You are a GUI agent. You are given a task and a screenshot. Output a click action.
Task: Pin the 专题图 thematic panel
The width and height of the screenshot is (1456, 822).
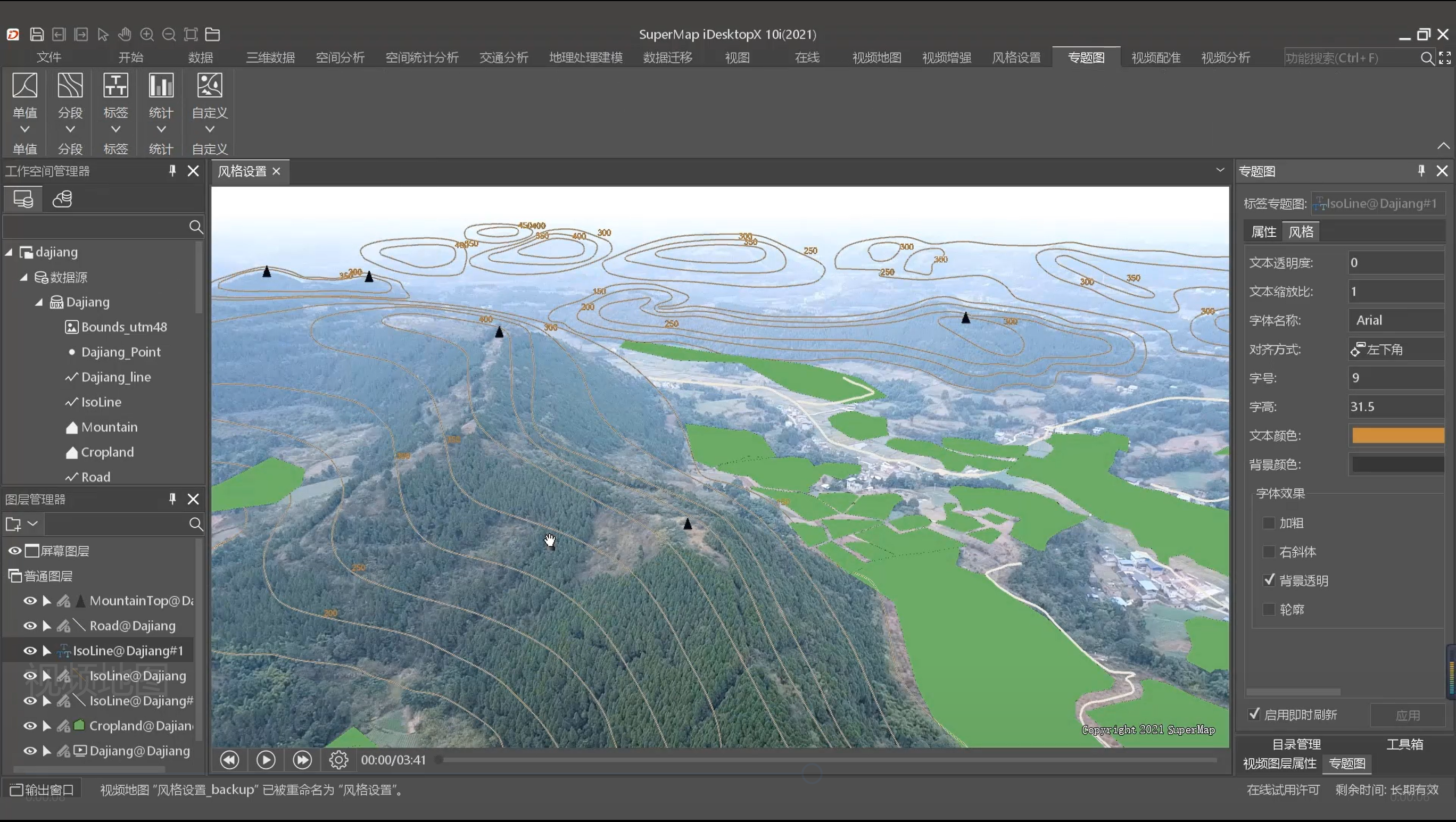[x=1421, y=171]
